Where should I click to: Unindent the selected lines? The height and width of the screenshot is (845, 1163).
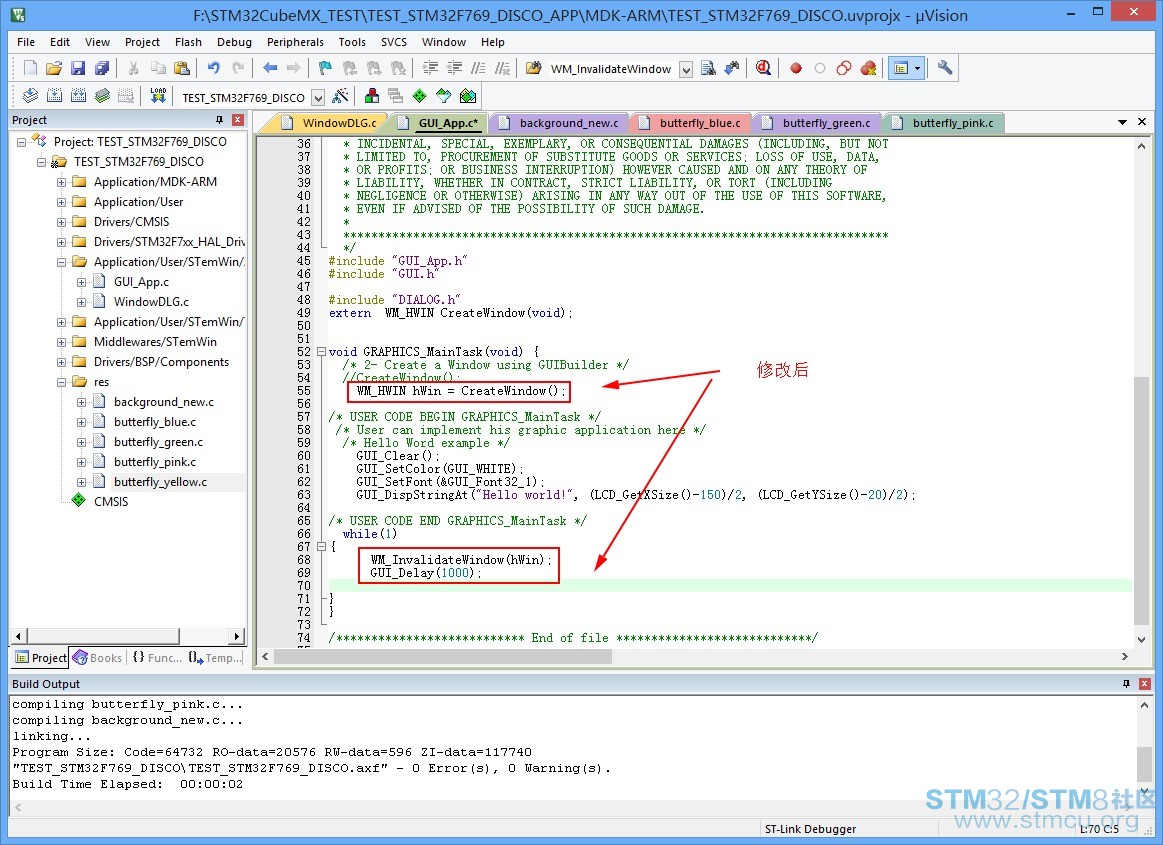coord(454,68)
